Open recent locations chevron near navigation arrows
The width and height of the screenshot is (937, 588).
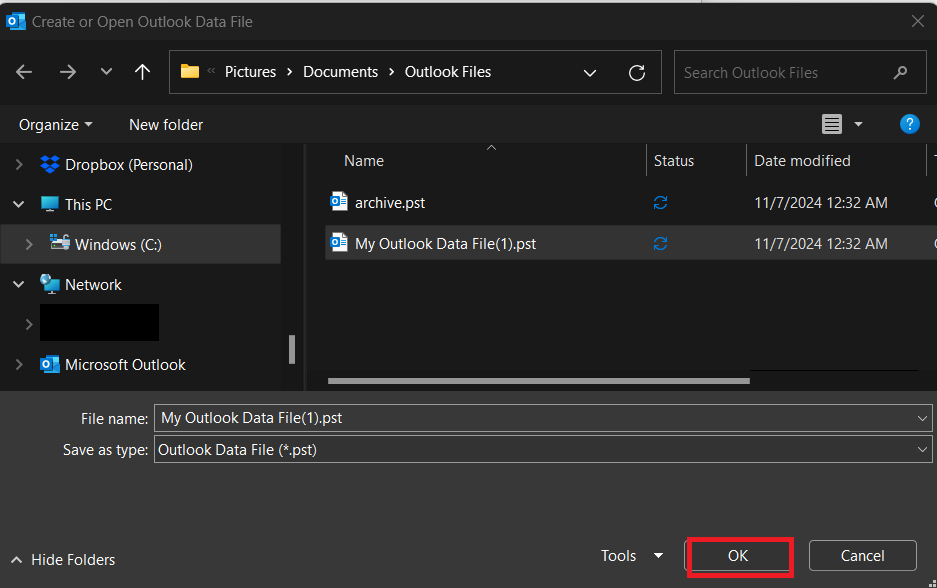click(106, 72)
